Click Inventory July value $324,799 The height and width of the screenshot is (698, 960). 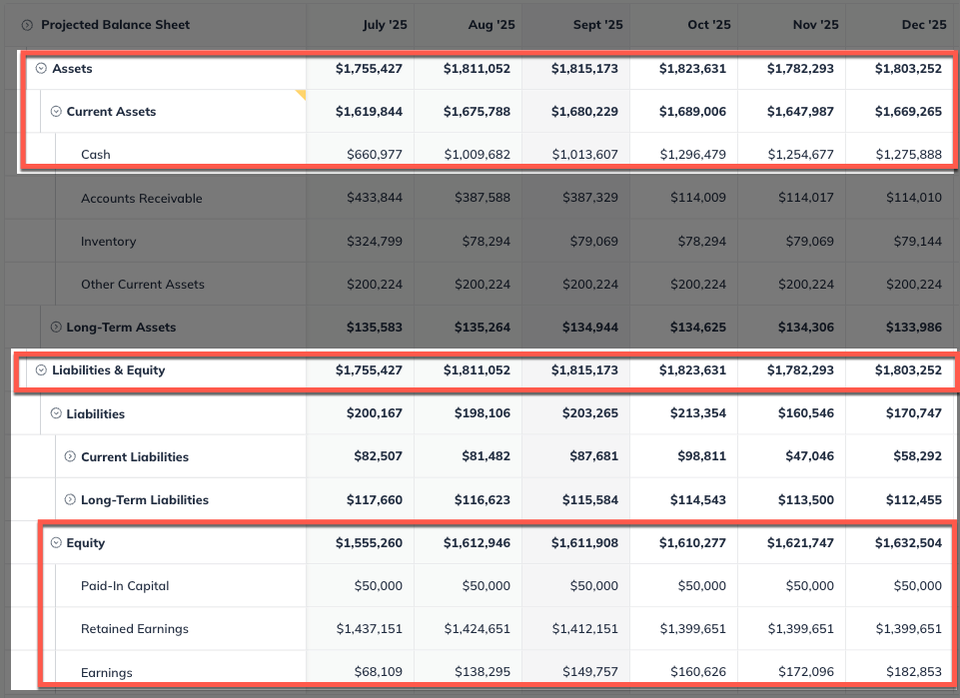[374, 241]
